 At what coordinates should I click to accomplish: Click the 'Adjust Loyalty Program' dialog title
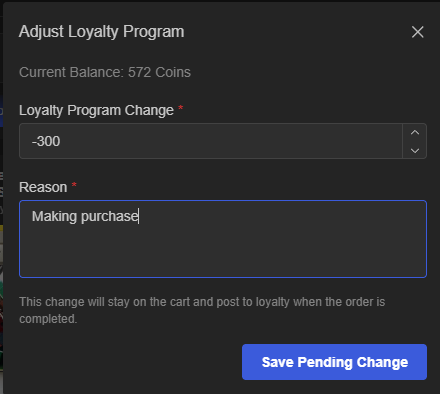(x=102, y=32)
